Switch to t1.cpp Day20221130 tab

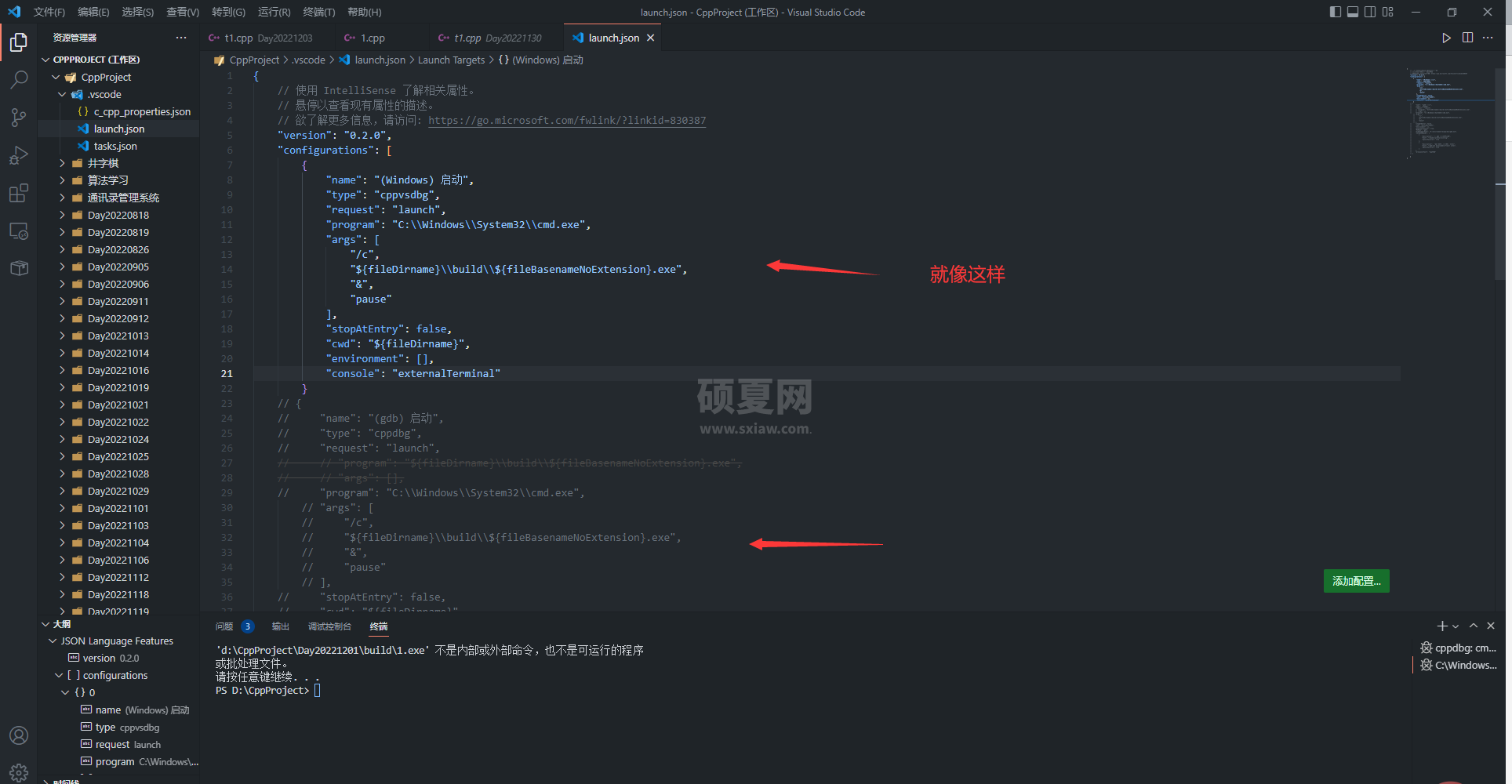(497, 38)
